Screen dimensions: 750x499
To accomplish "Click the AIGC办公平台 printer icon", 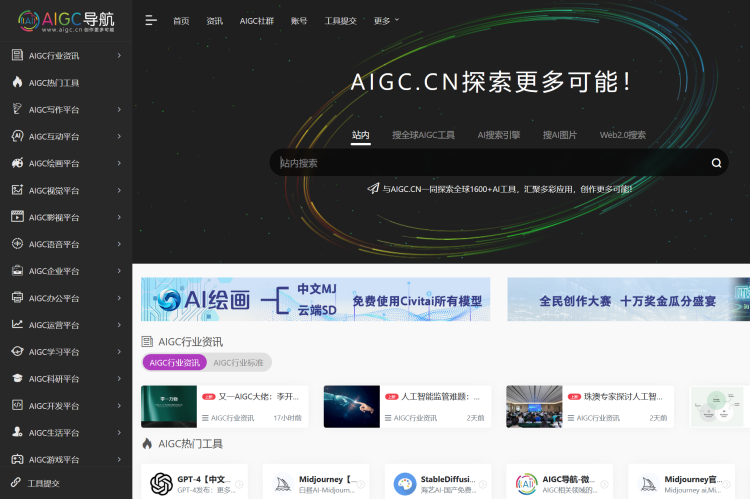I will click(17, 298).
